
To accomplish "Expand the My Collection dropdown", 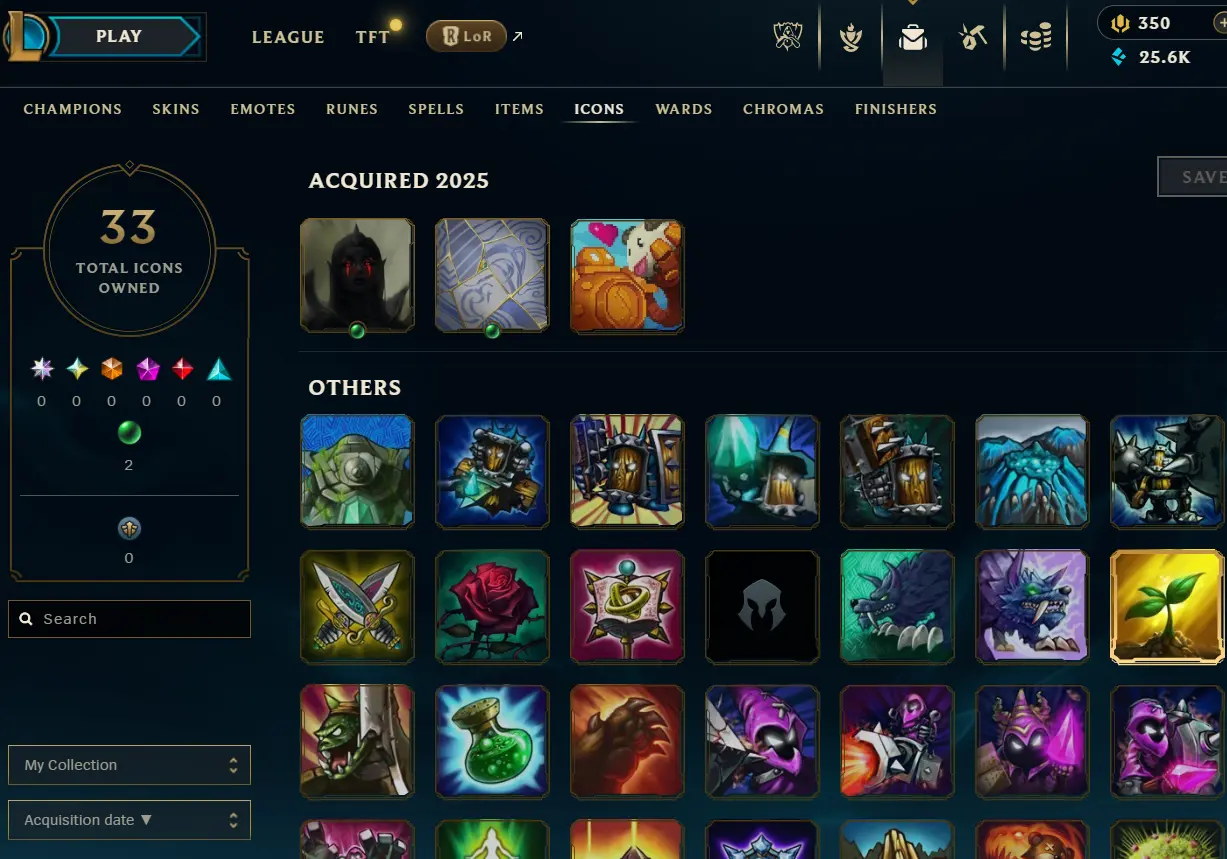I will pyautogui.click(x=129, y=765).
